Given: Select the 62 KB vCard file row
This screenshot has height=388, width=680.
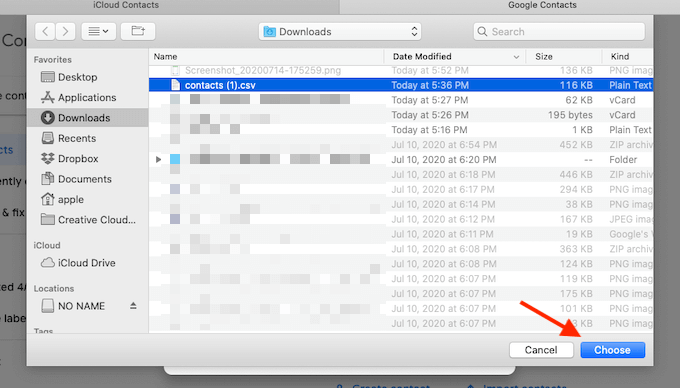Looking at the screenshot, I should (401, 100).
